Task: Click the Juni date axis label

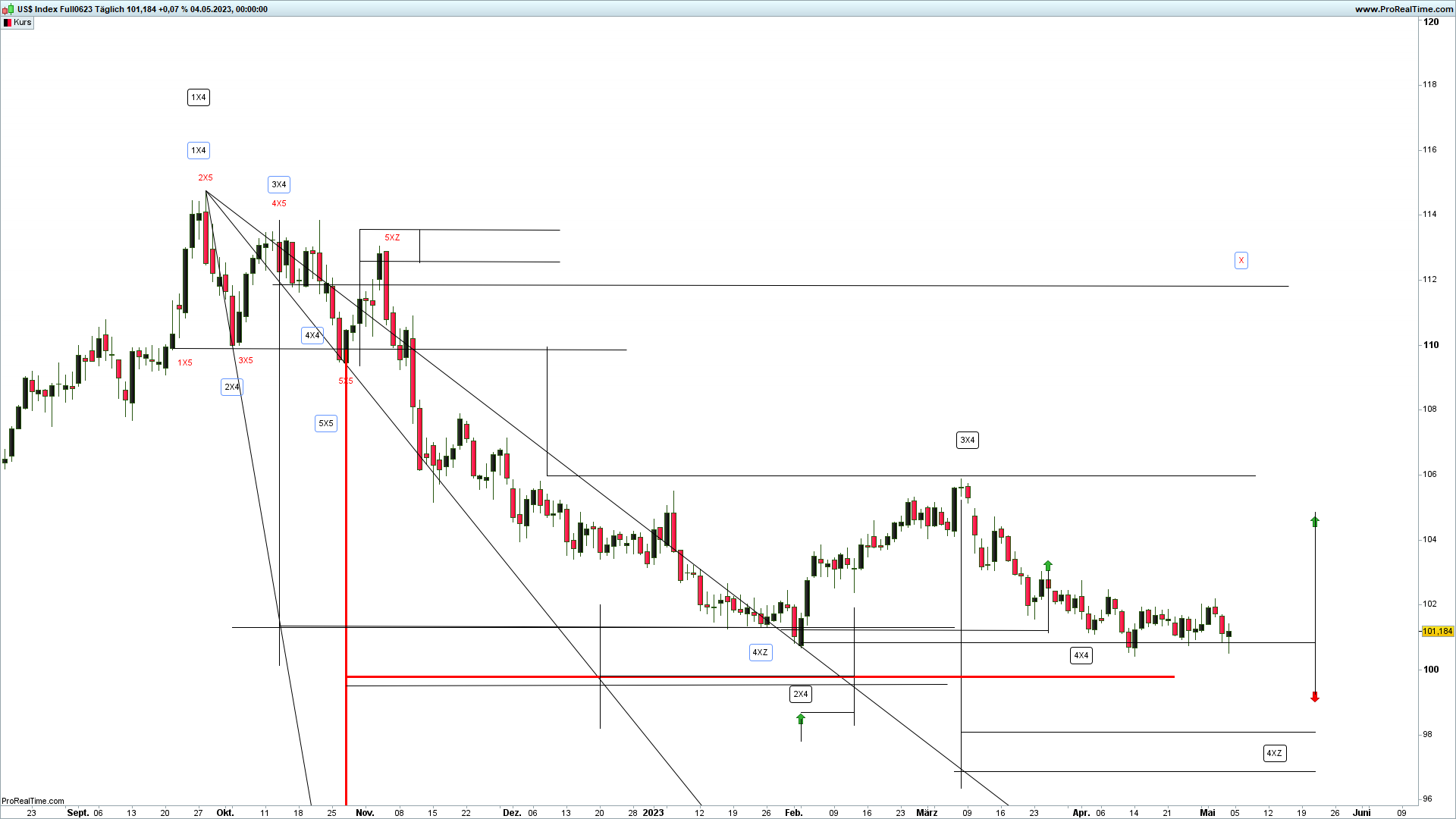Action: [1362, 813]
